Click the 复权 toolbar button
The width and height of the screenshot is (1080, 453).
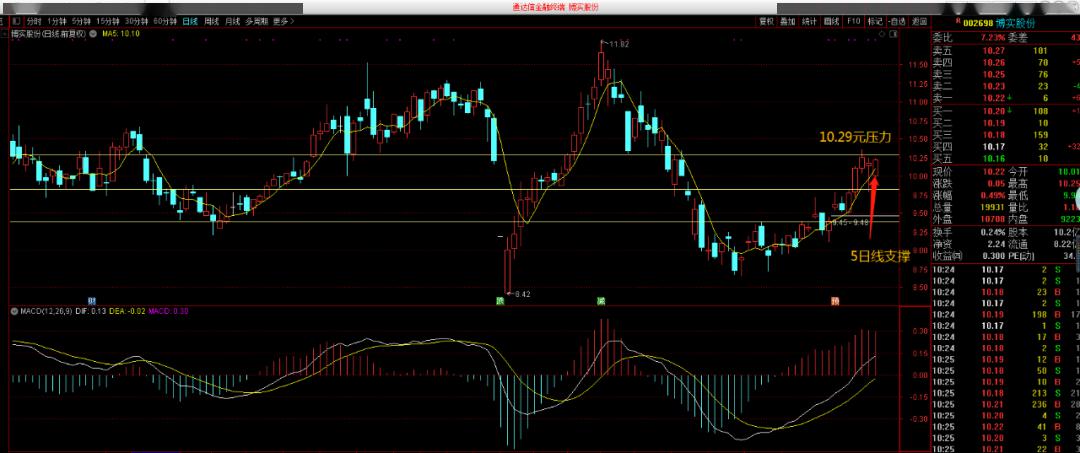[766, 21]
